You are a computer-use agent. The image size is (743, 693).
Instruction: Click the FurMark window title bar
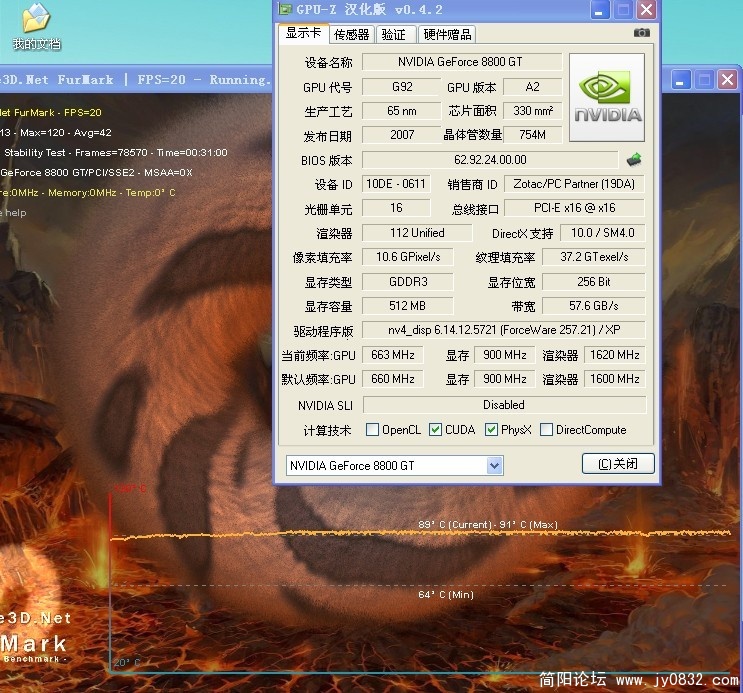point(136,80)
